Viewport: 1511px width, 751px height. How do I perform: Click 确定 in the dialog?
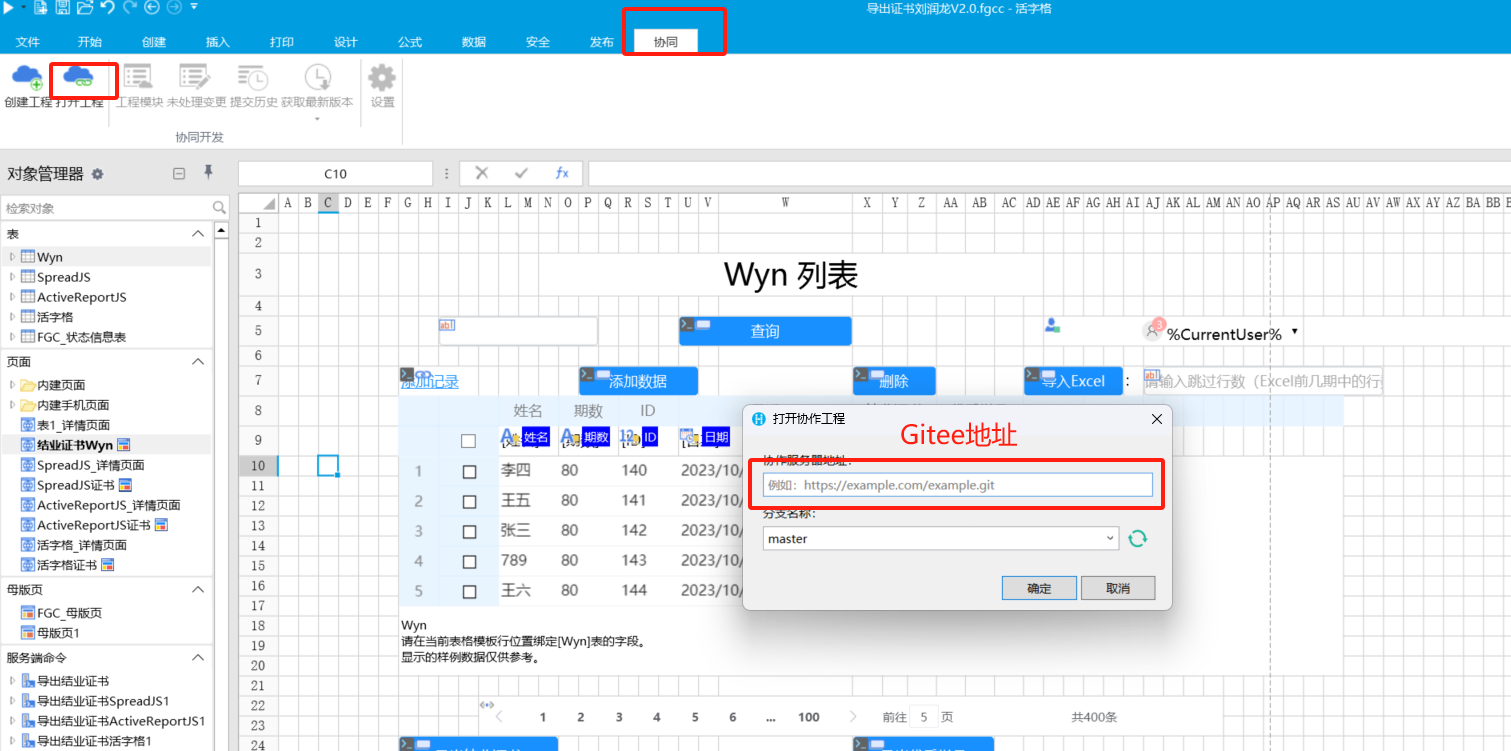tap(1039, 588)
